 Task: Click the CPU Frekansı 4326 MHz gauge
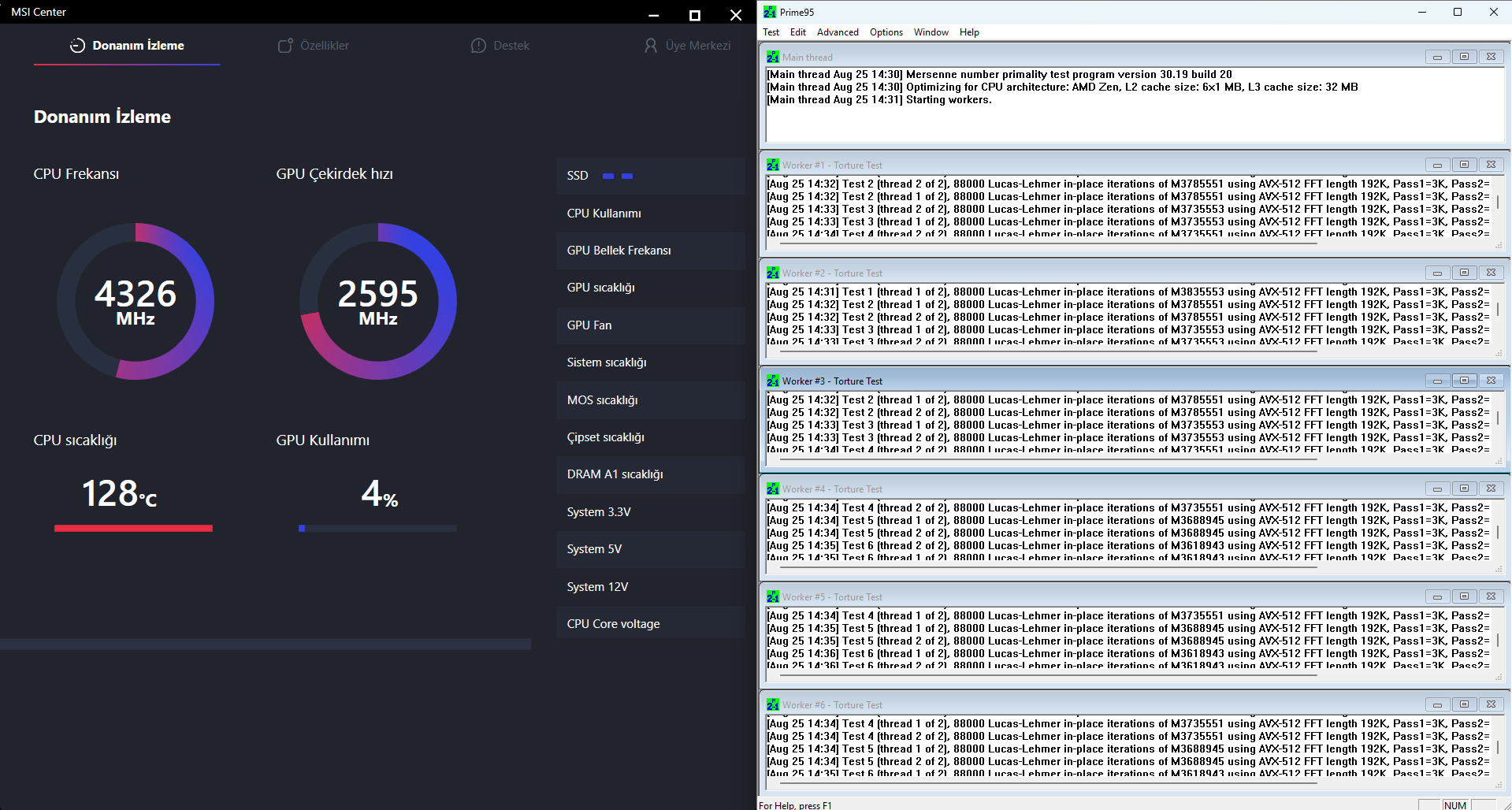[x=136, y=301]
